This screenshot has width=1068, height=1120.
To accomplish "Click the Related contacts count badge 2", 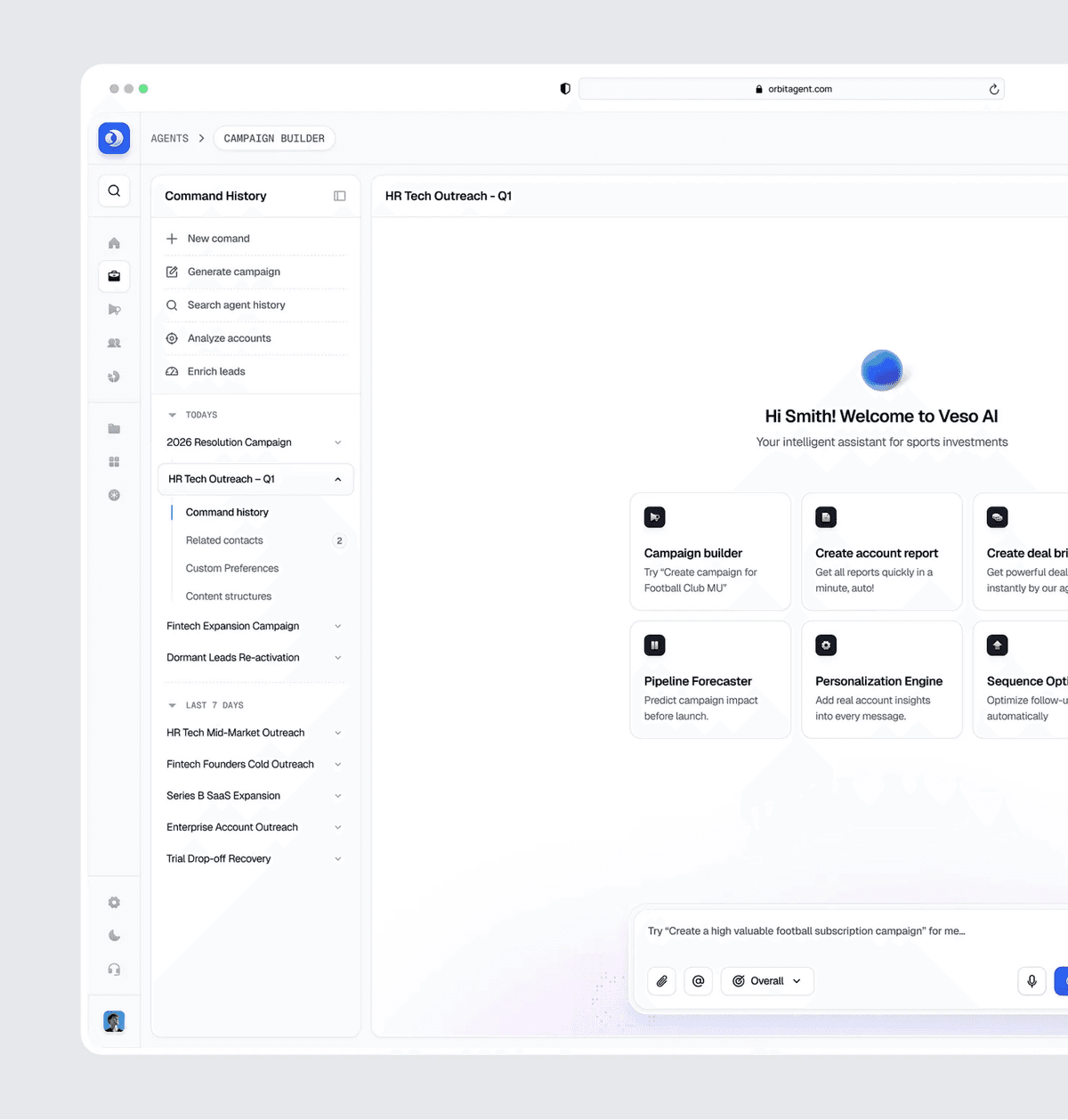I will click(x=339, y=540).
